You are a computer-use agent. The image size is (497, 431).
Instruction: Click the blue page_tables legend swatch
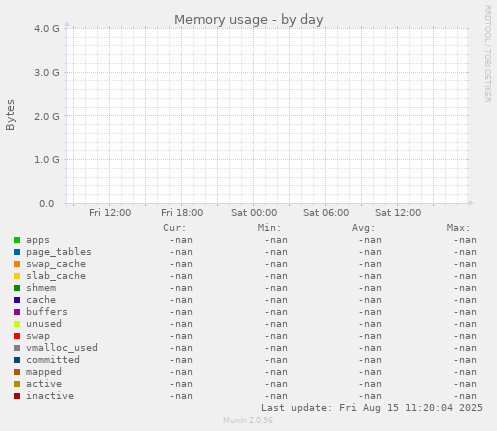pyautogui.click(x=17, y=252)
